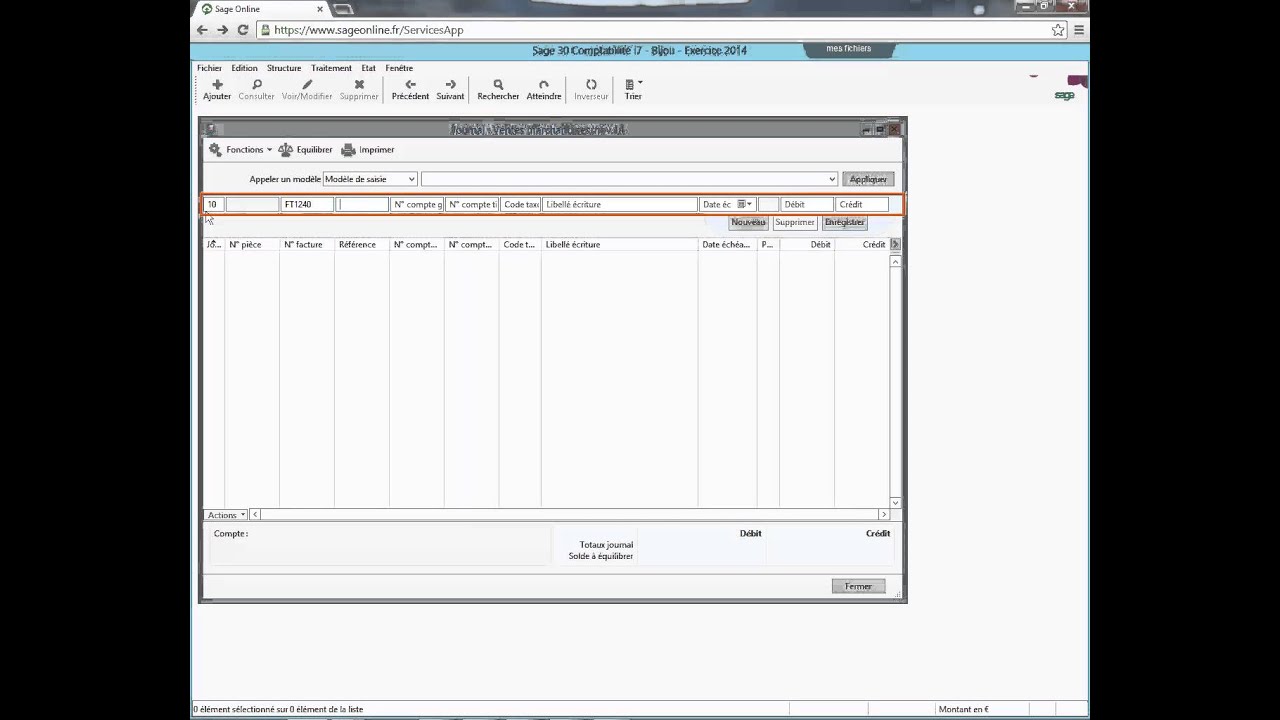The image size is (1280, 720).
Task: Click the day field containing 10
Action: [x=213, y=204]
